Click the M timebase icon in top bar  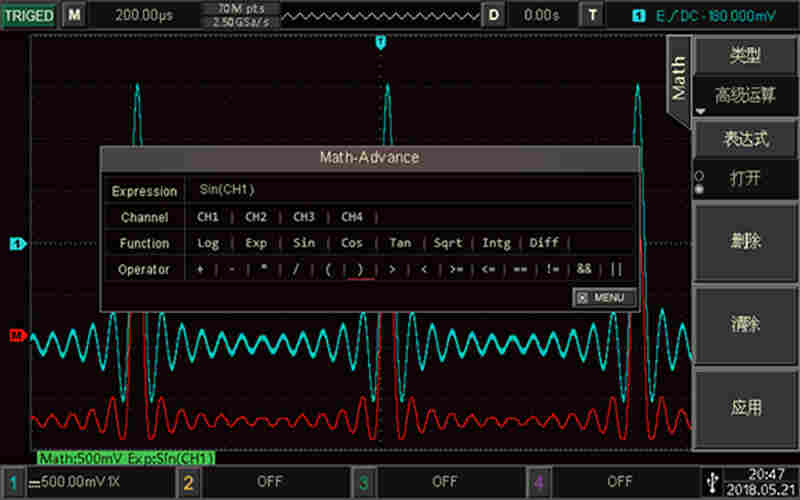75,15
